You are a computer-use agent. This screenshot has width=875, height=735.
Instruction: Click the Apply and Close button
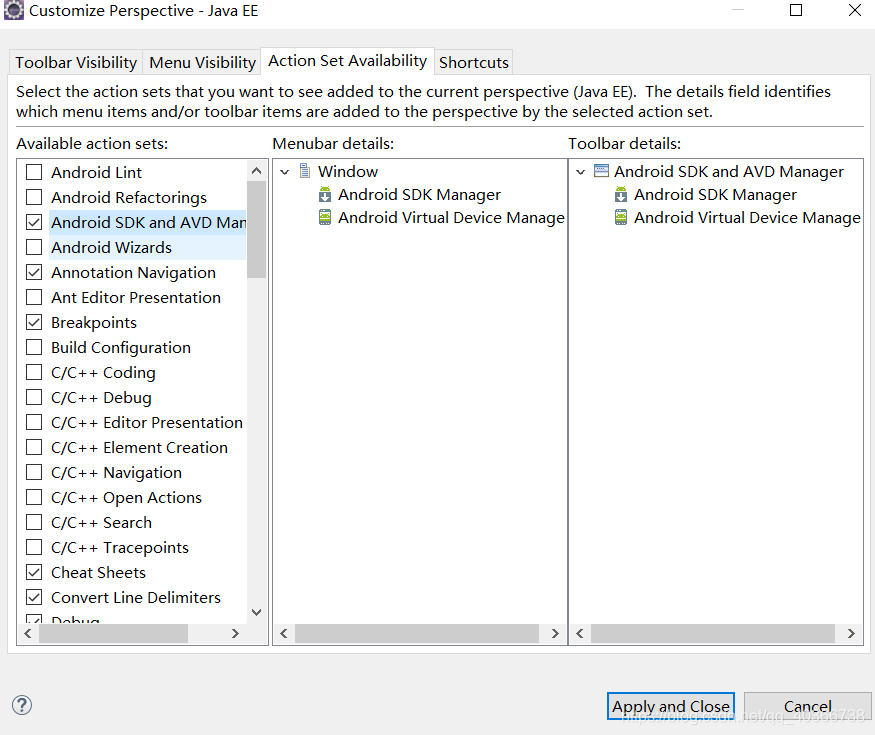(x=671, y=707)
